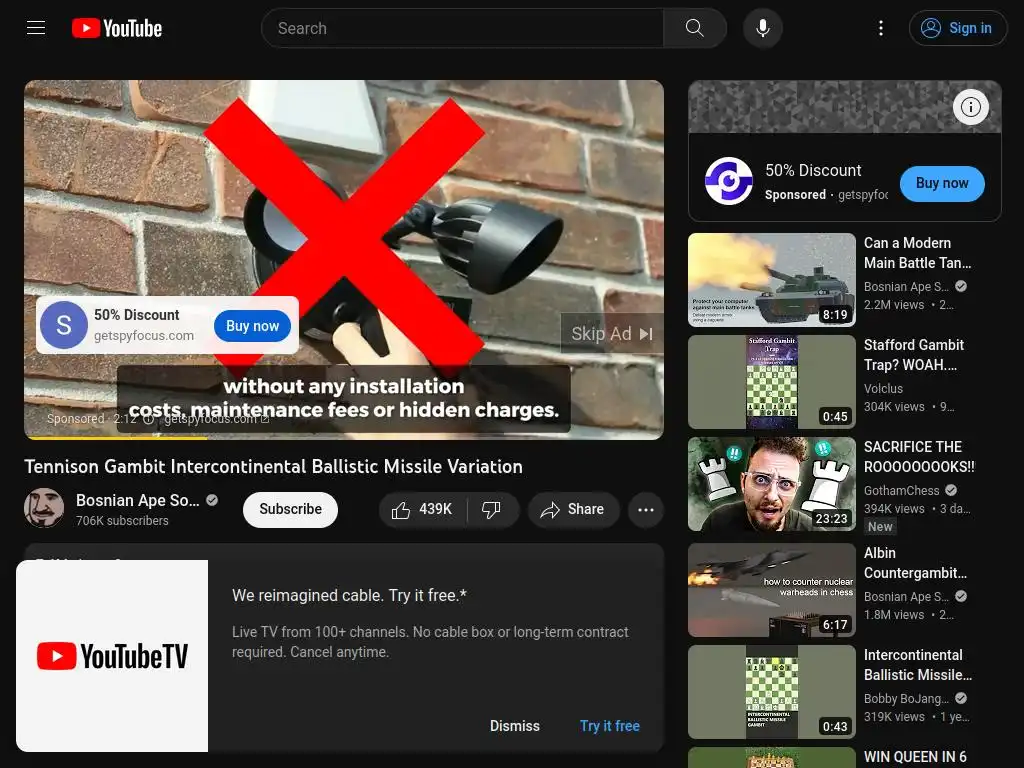
Task: Open the GothamChess channel name
Action: pos(902,490)
